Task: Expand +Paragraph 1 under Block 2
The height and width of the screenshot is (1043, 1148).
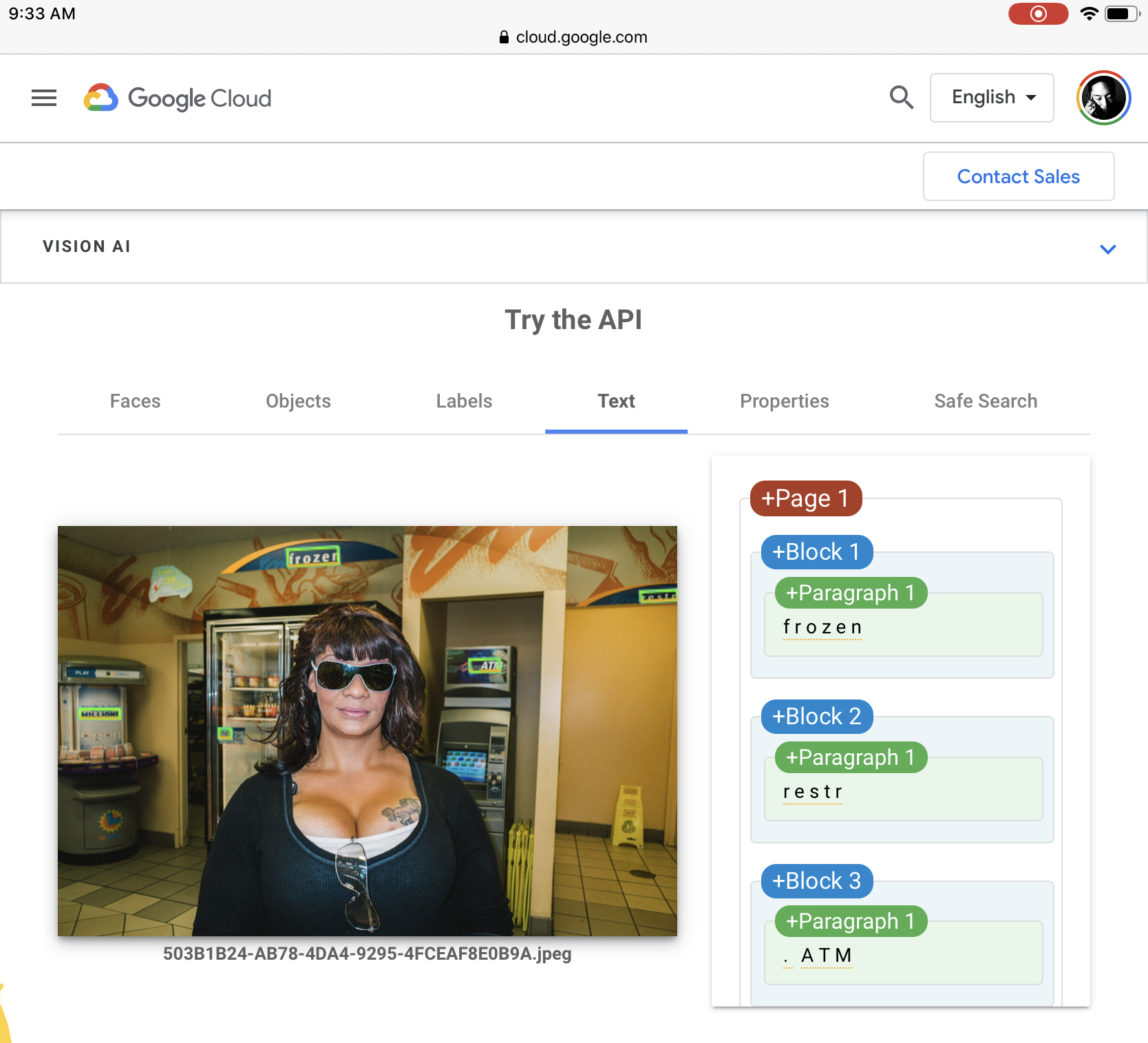Action: pyautogui.click(x=851, y=757)
